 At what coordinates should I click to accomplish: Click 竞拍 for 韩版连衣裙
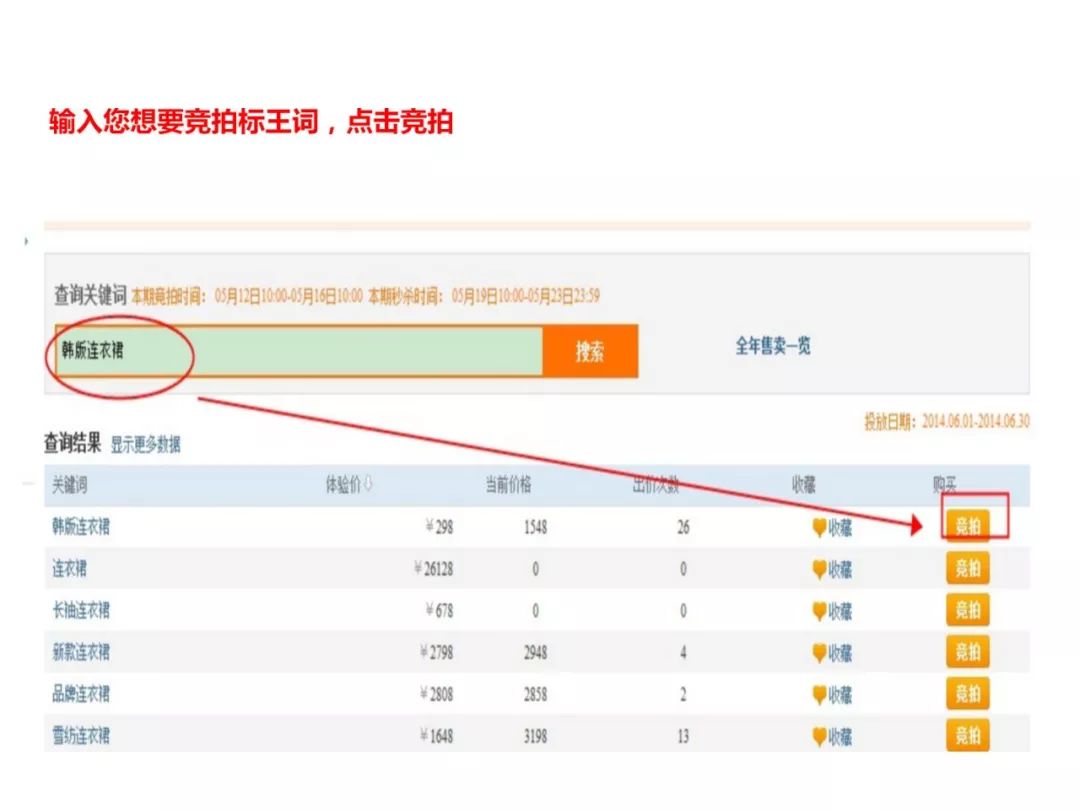[x=967, y=527]
